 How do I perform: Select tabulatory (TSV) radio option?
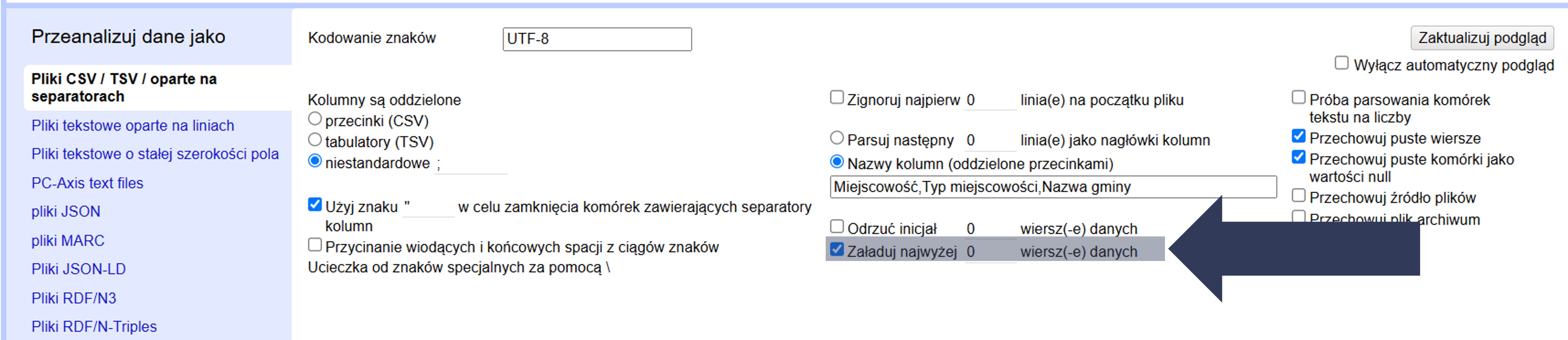coord(315,141)
